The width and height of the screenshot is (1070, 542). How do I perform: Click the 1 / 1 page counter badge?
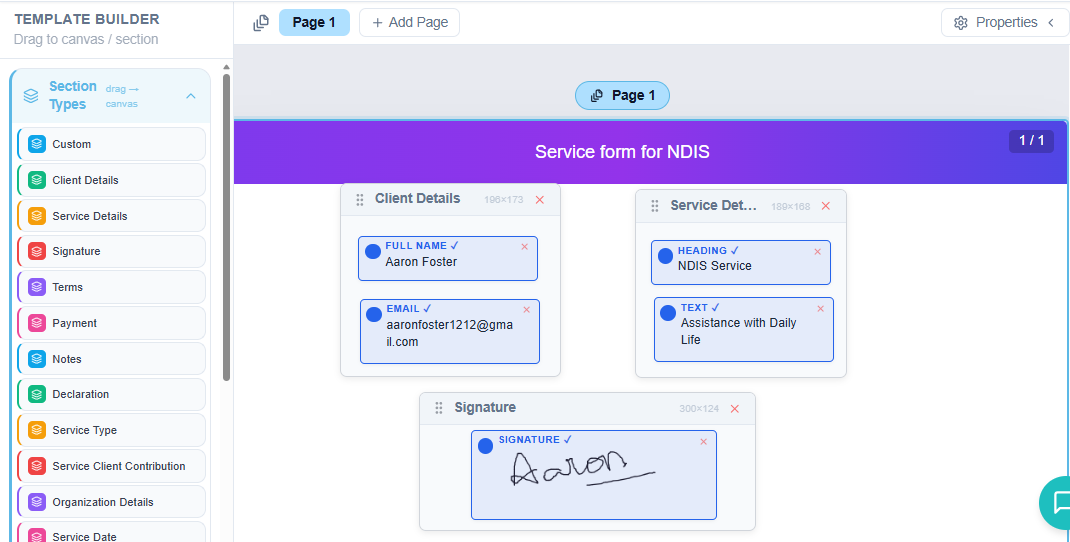pyautogui.click(x=1031, y=141)
